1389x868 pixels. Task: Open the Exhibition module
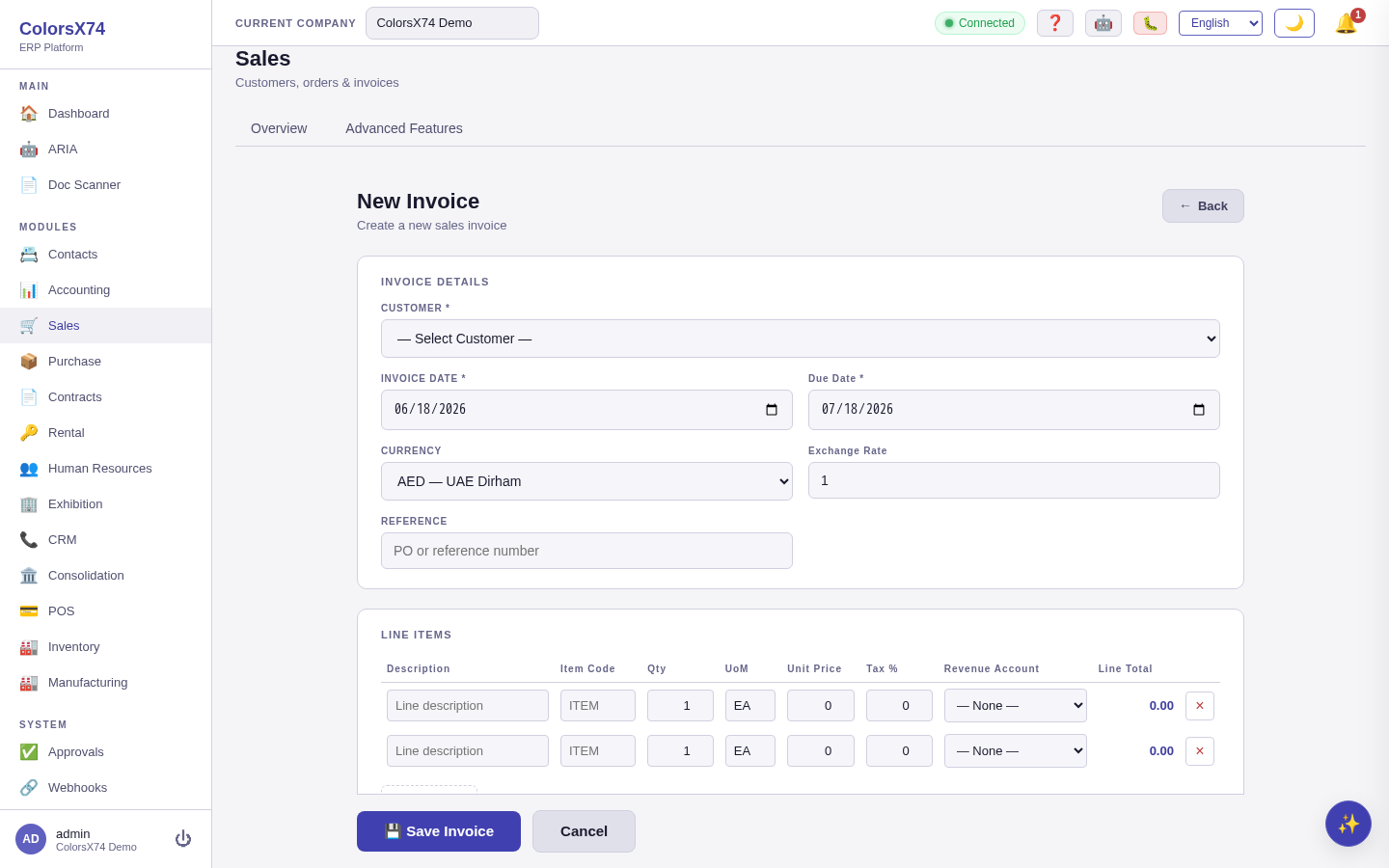click(x=105, y=503)
